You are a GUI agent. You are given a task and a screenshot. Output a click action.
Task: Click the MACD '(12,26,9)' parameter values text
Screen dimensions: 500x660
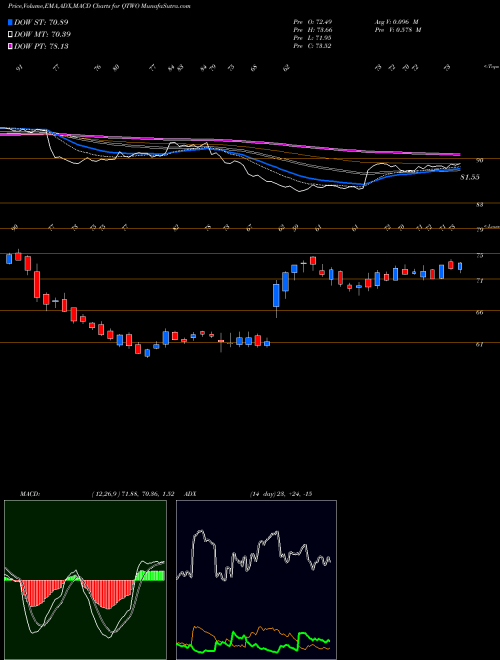[132, 494]
